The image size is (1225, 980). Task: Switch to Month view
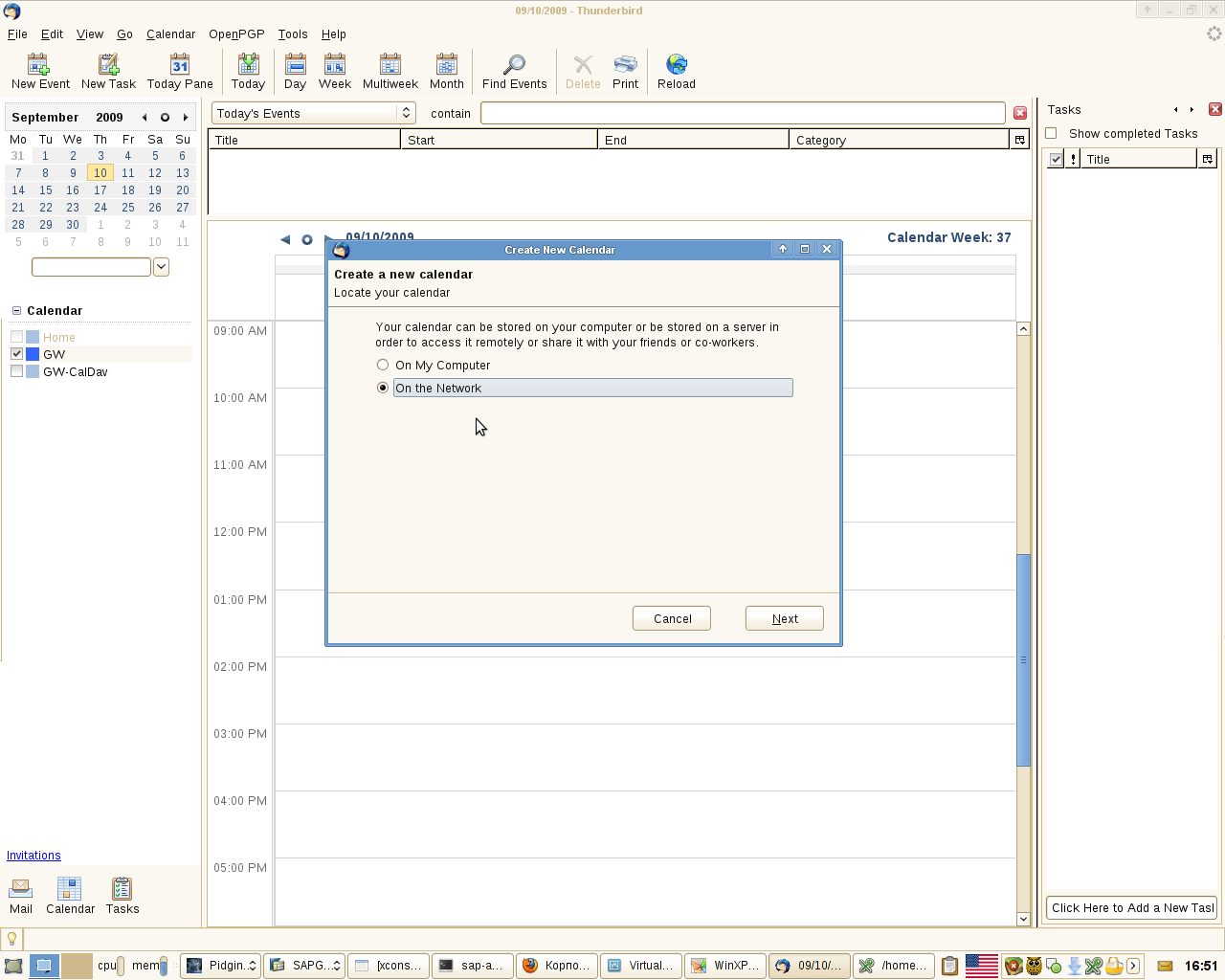tap(447, 72)
